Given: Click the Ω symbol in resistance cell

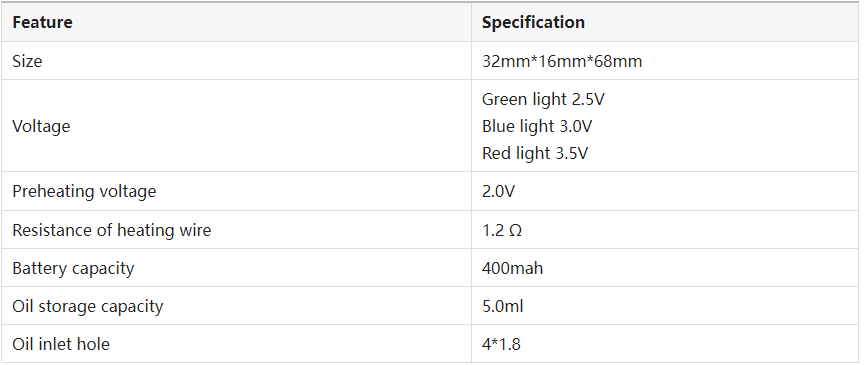Looking at the screenshot, I should pos(515,230).
